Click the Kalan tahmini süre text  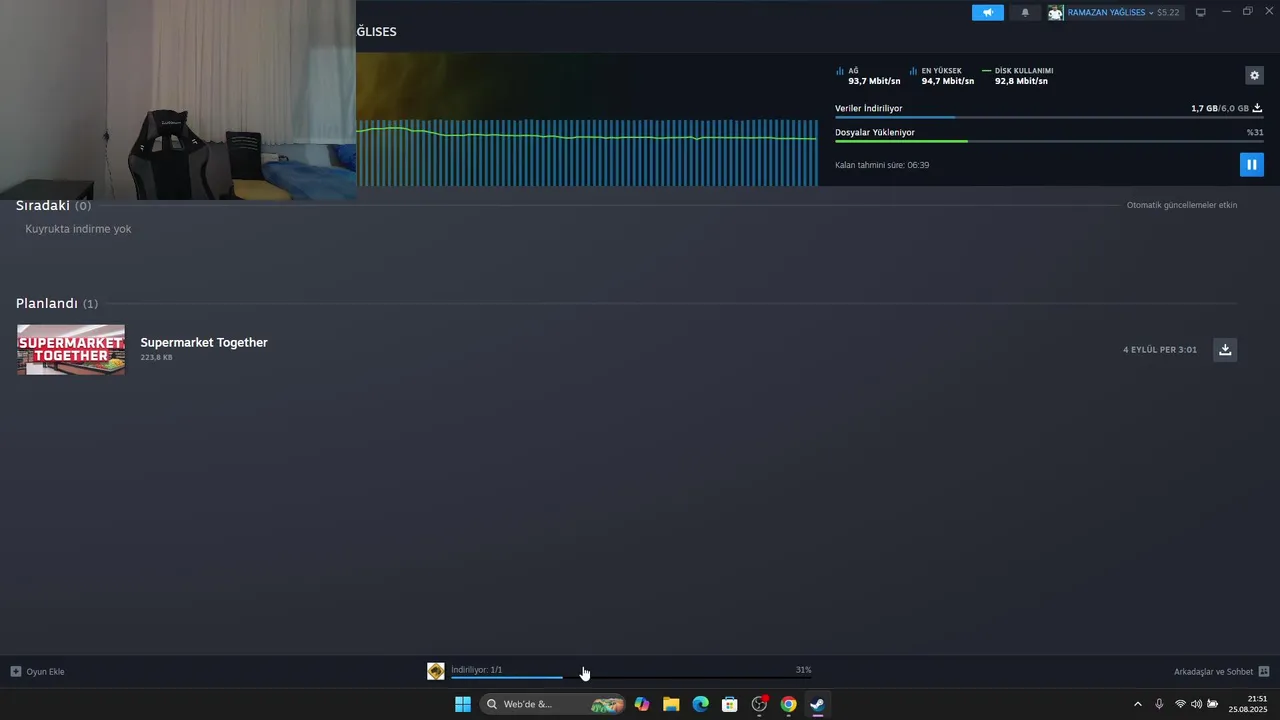click(882, 165)
